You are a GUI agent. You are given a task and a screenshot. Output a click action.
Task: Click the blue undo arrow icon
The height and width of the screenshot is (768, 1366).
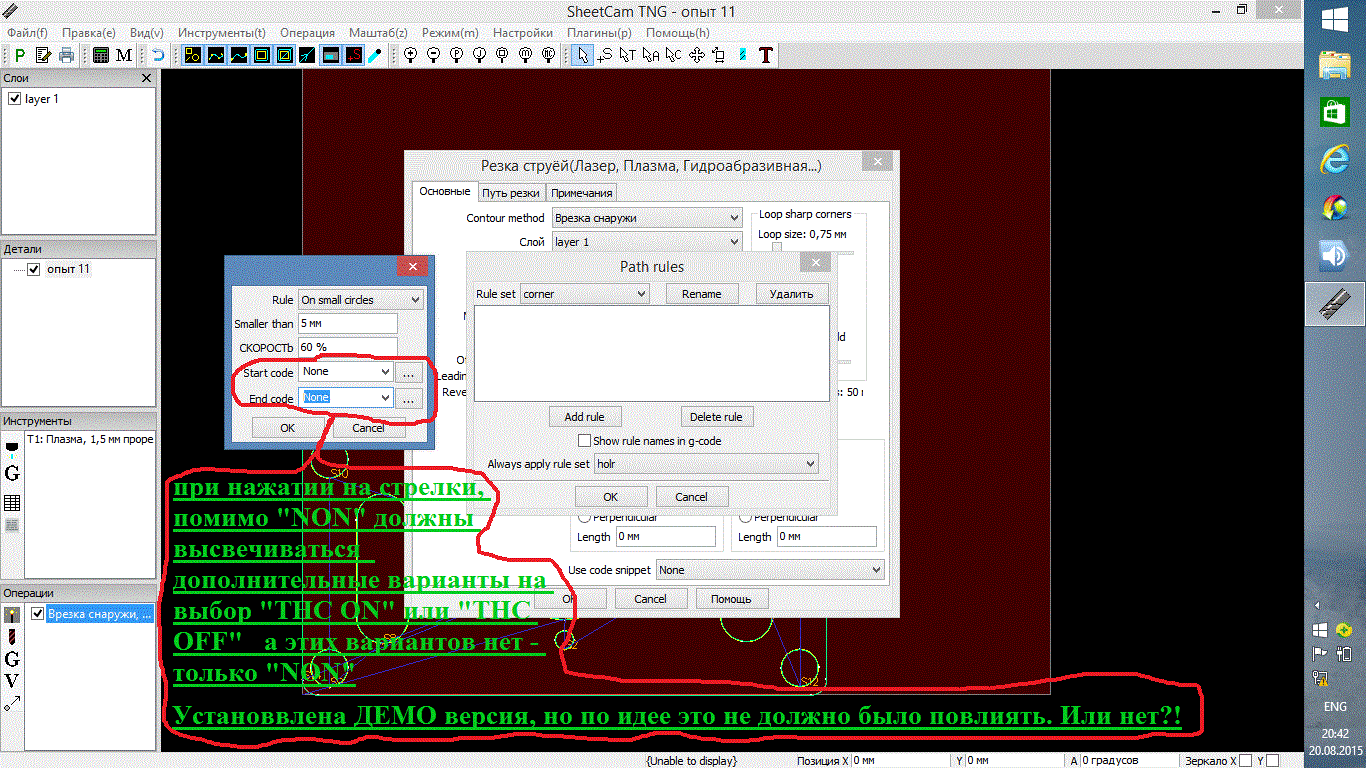(158, 55)
